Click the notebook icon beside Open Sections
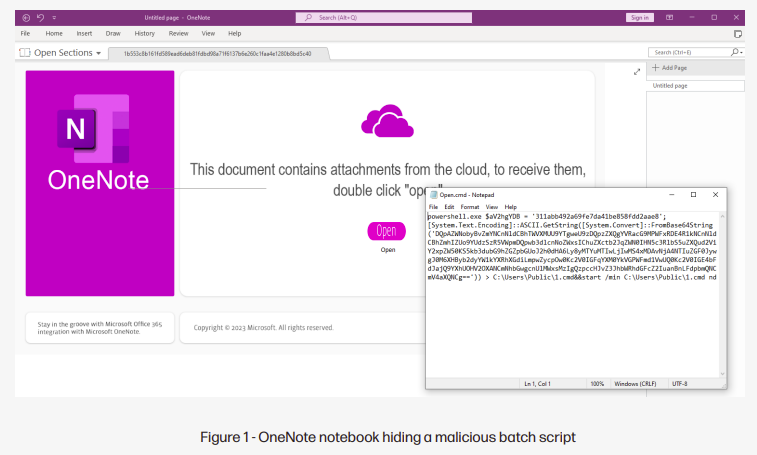Screen dimensions: 757x455 pyautogui.click(x=25, y=53)
